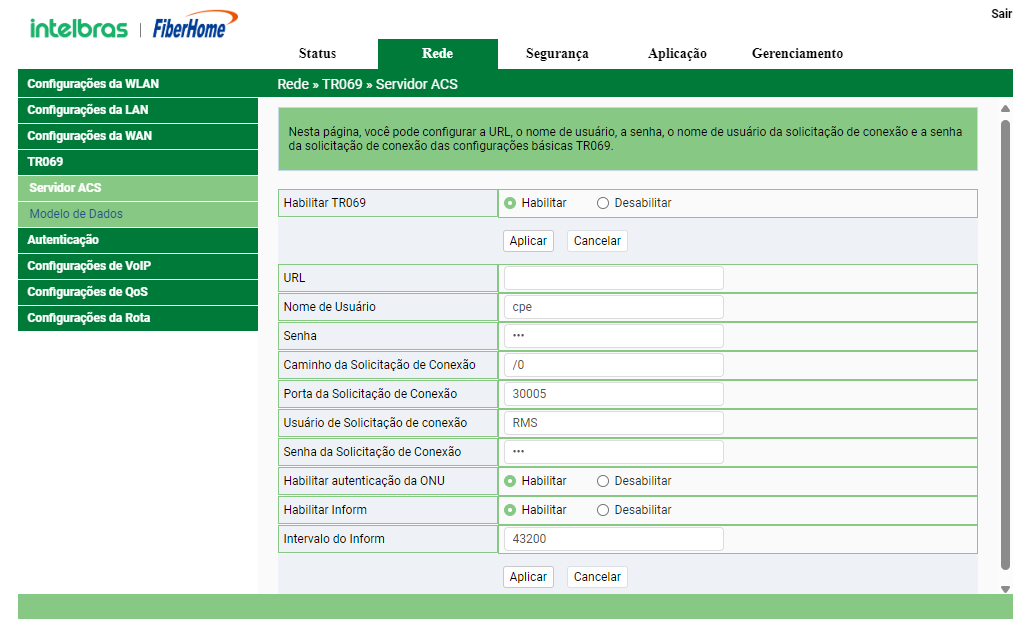Viewport: 1024px width, 625px height.
Task: Expand Configurações de QoS menu
Action: pos(138,292)
